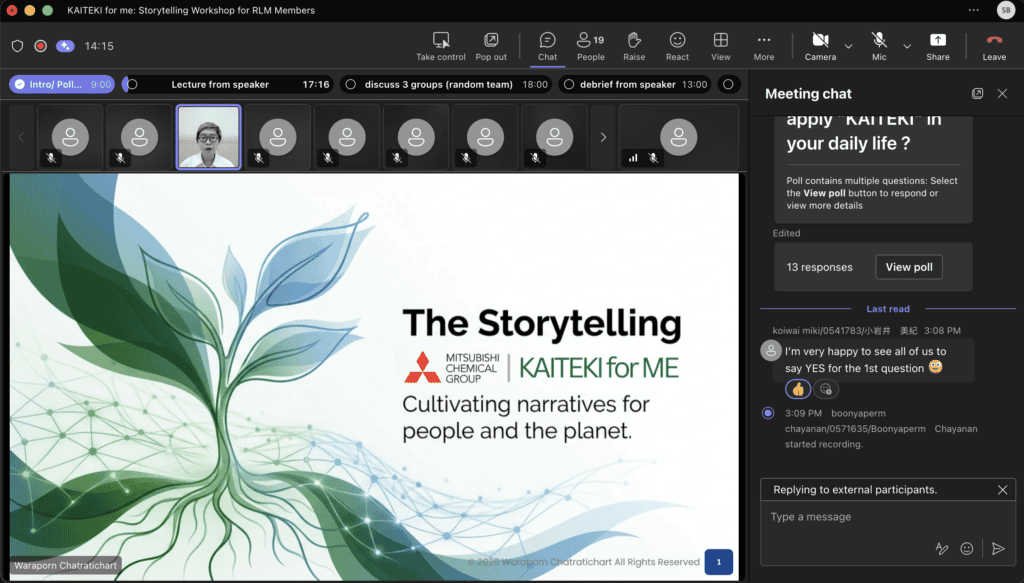Send the chat message

997,548
